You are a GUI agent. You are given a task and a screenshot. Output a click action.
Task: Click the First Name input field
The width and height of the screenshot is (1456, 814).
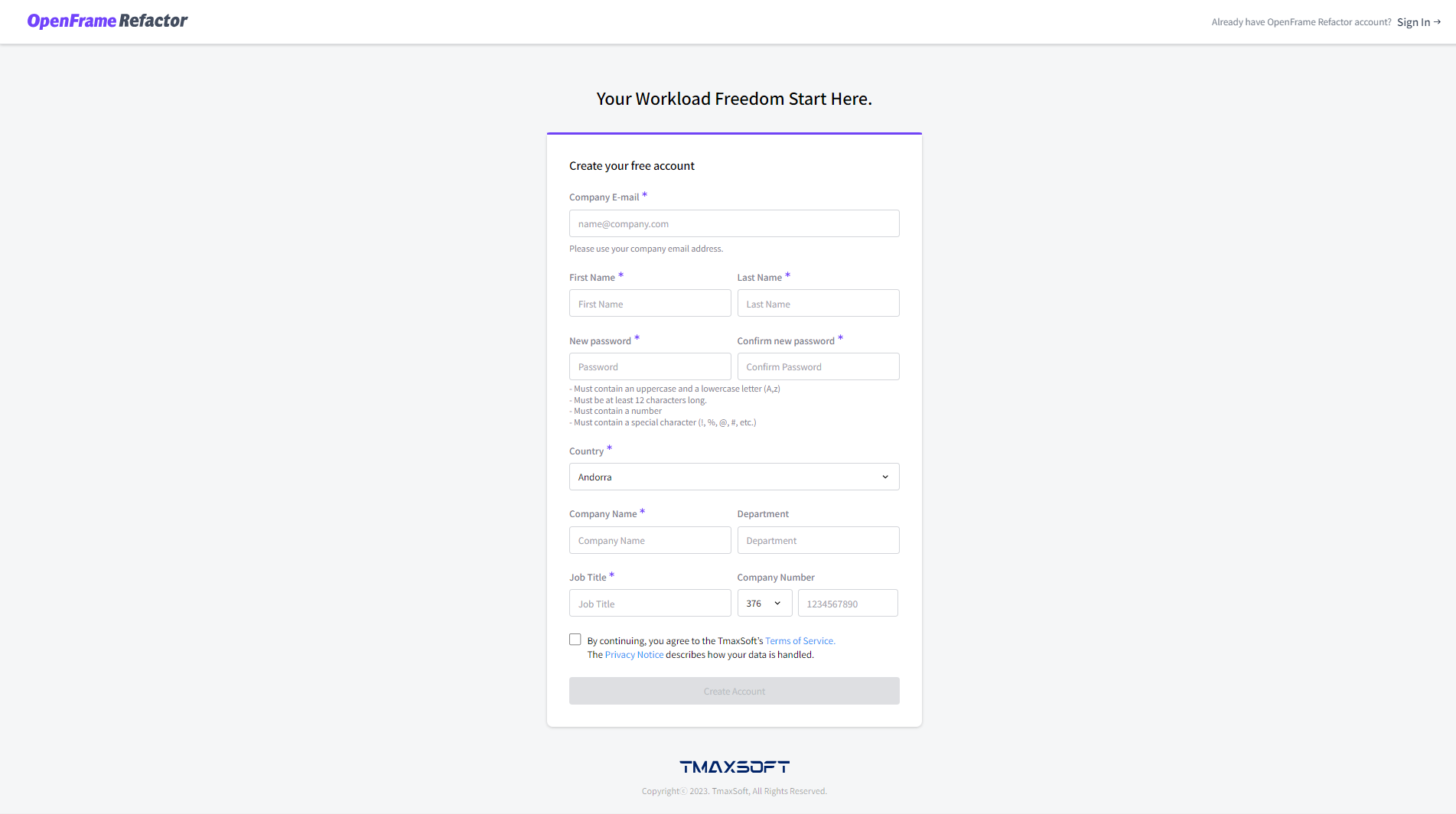click(650, 303)
